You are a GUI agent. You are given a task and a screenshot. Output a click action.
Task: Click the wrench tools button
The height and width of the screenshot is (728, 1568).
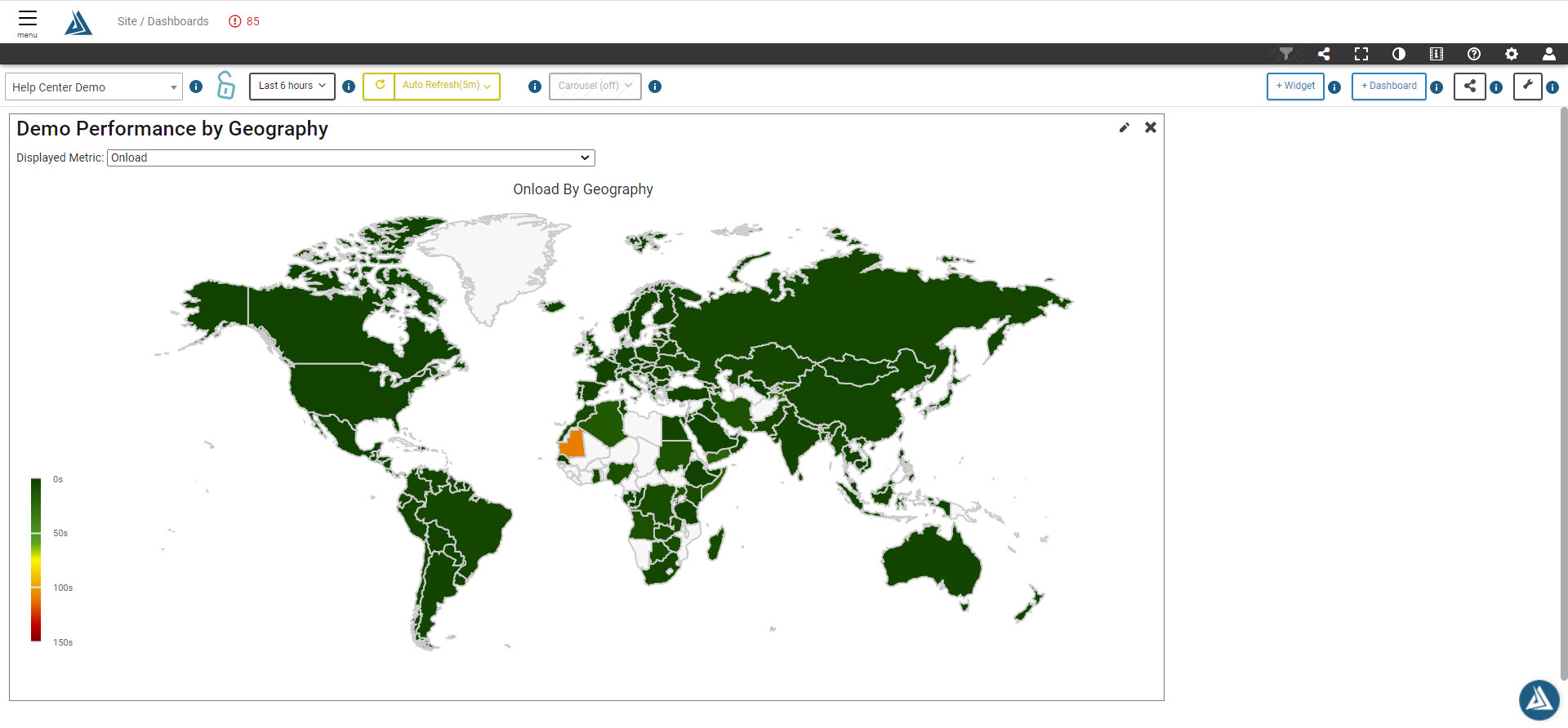click(1527, 86)
